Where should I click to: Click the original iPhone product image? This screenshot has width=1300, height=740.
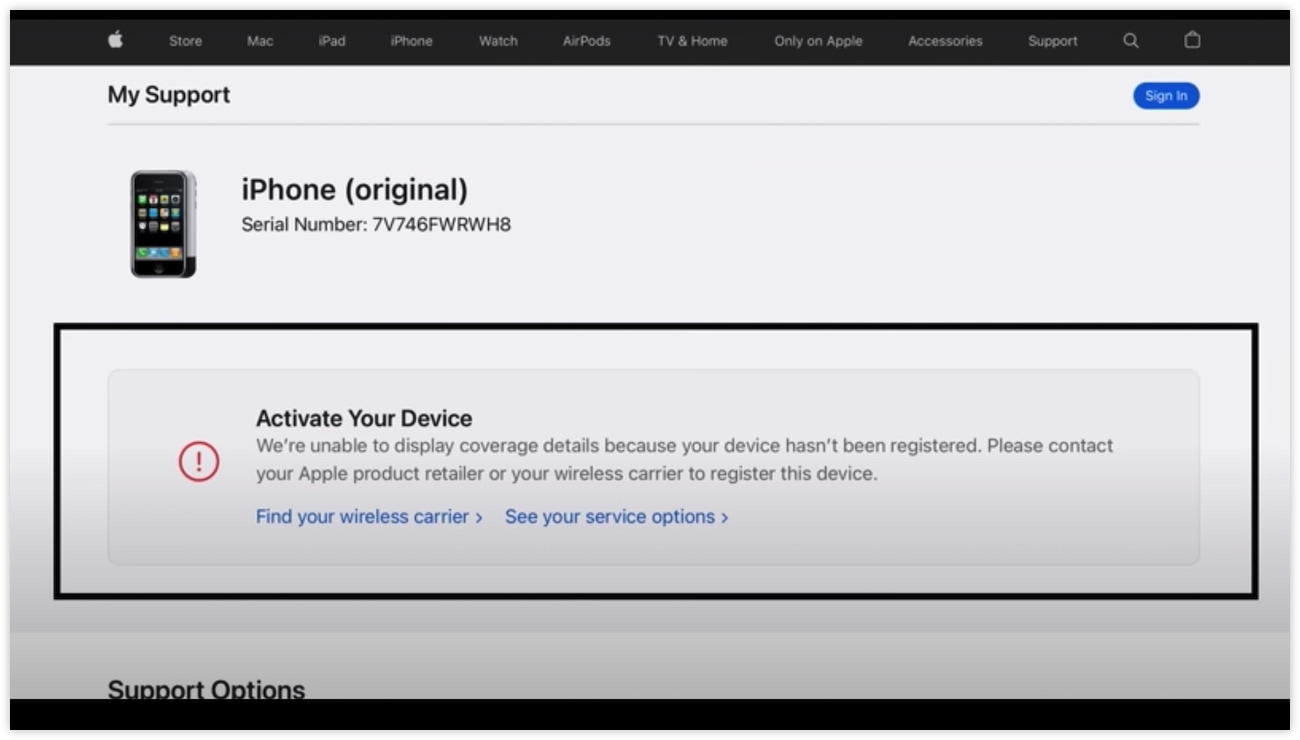(x=163, y=224)
